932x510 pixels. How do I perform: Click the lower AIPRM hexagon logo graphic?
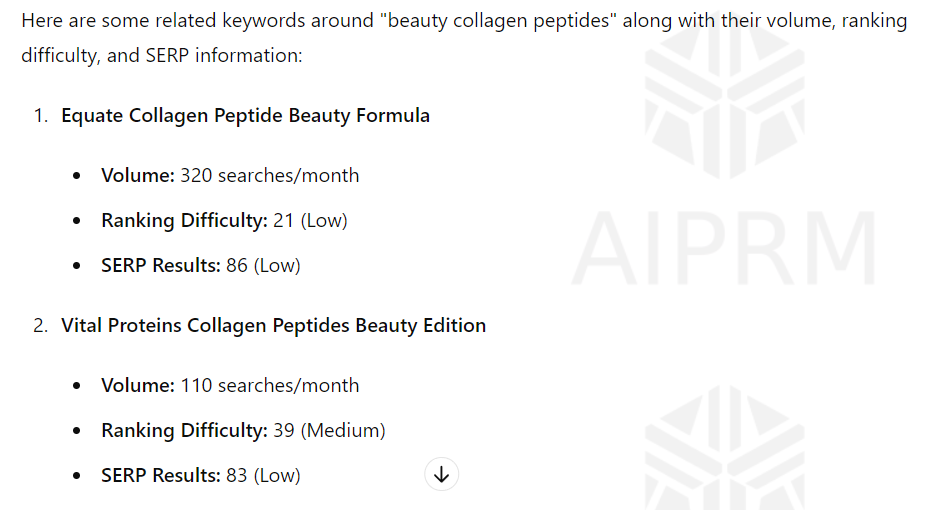tap(725, 447)
